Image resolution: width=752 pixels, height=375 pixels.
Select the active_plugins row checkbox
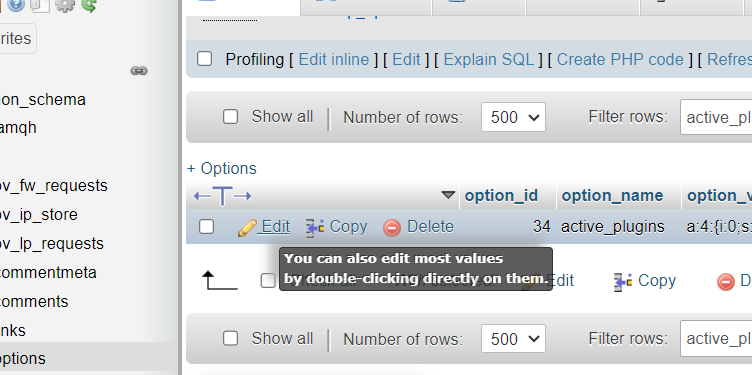coord(206,226)
